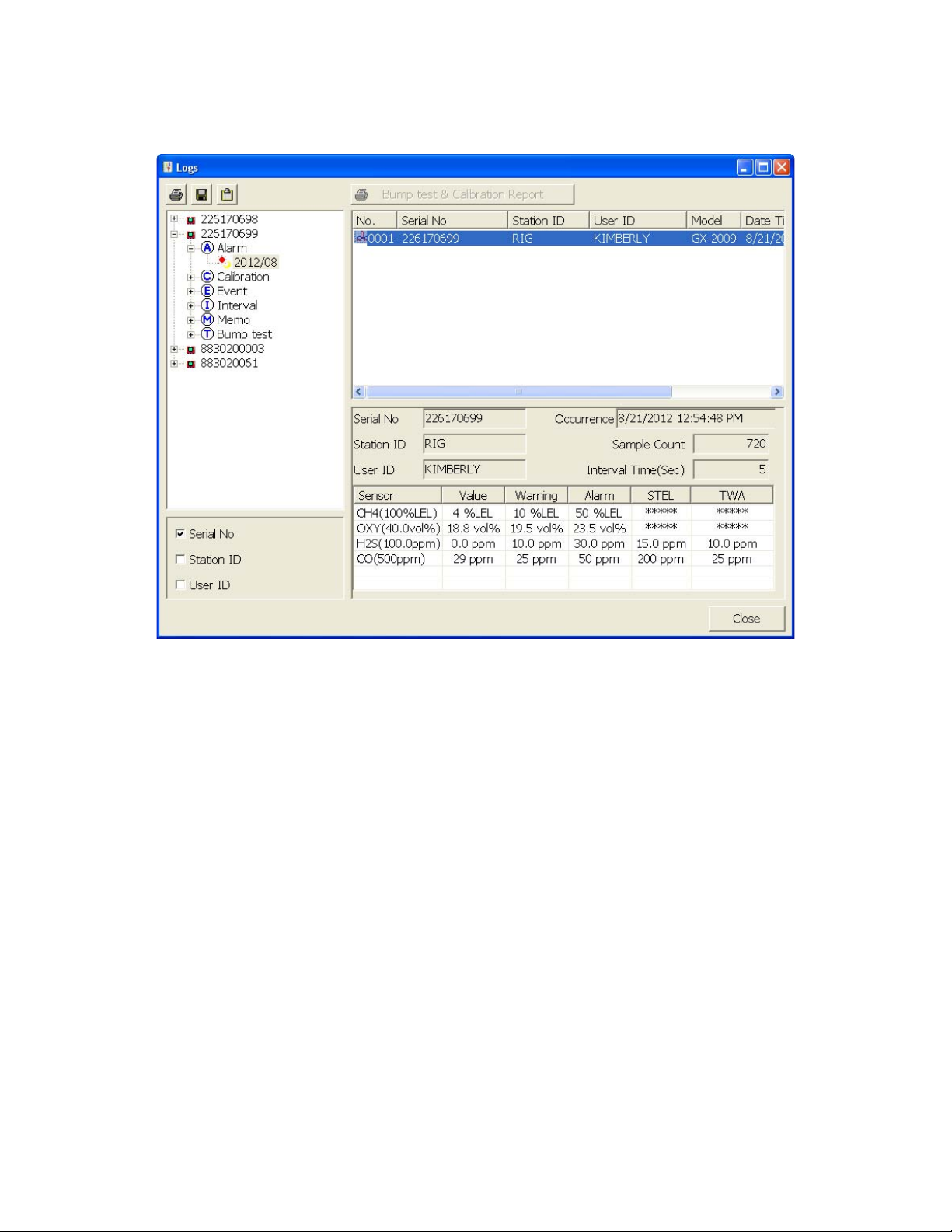Collapse the Alarm tree node
Image resolution: width=952 pixels, height=1232 pixels.
191,248
